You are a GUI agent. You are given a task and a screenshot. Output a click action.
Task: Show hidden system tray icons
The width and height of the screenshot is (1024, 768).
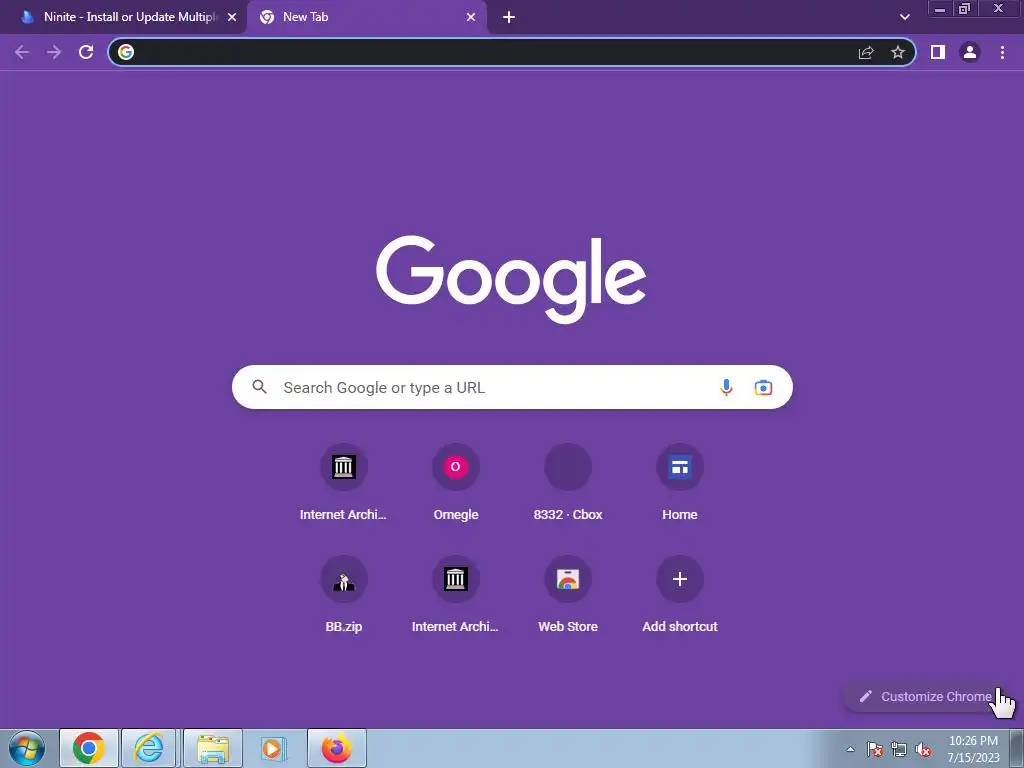(850, 749)
